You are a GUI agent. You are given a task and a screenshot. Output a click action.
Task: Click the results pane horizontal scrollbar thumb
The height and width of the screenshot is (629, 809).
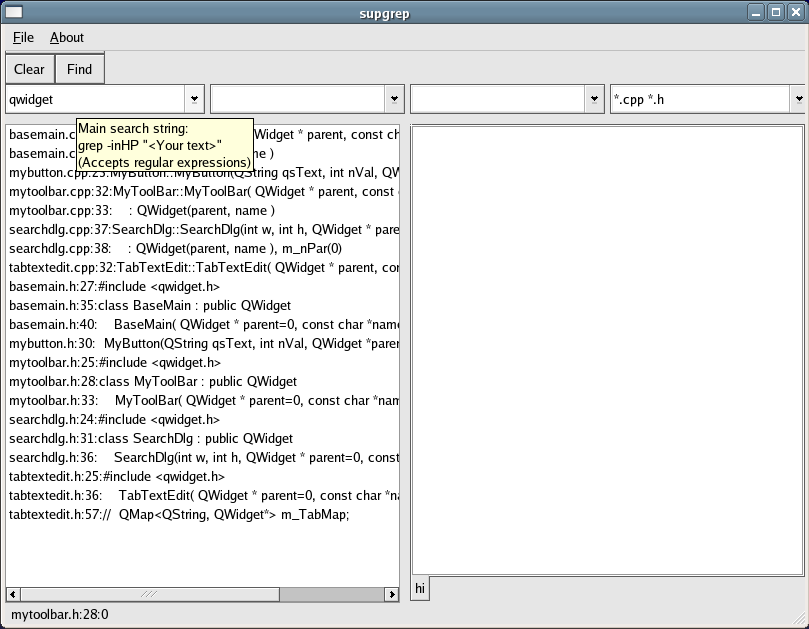(x=149, y=594)
